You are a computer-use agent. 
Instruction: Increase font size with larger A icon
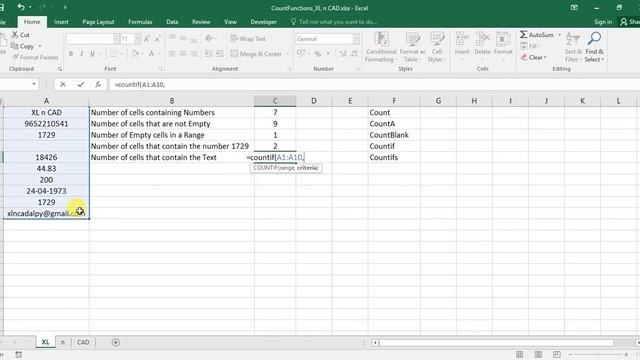(x=147, y=39)
